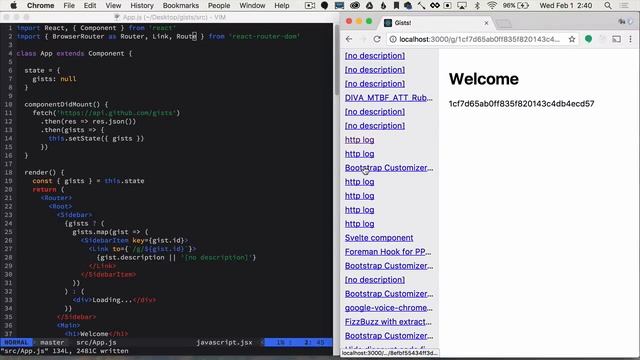Click the javascript.jsx filetype indicator
Viewport: 640px width, 360px height.
click(224, 342)
